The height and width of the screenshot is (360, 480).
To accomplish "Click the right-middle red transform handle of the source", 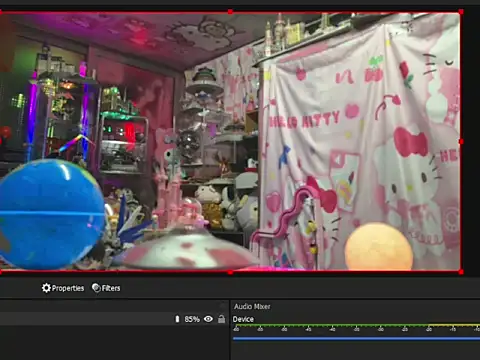I will 461,142.
